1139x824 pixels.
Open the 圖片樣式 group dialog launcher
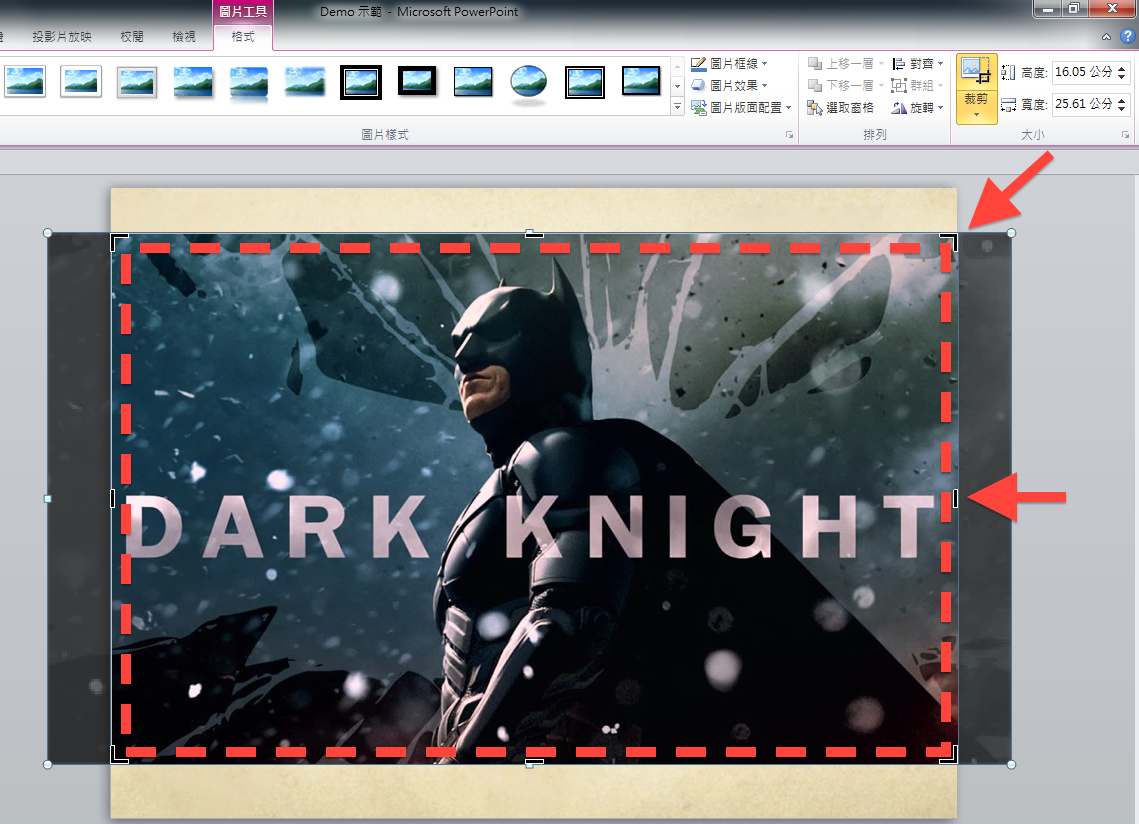(x=790, y=135)
